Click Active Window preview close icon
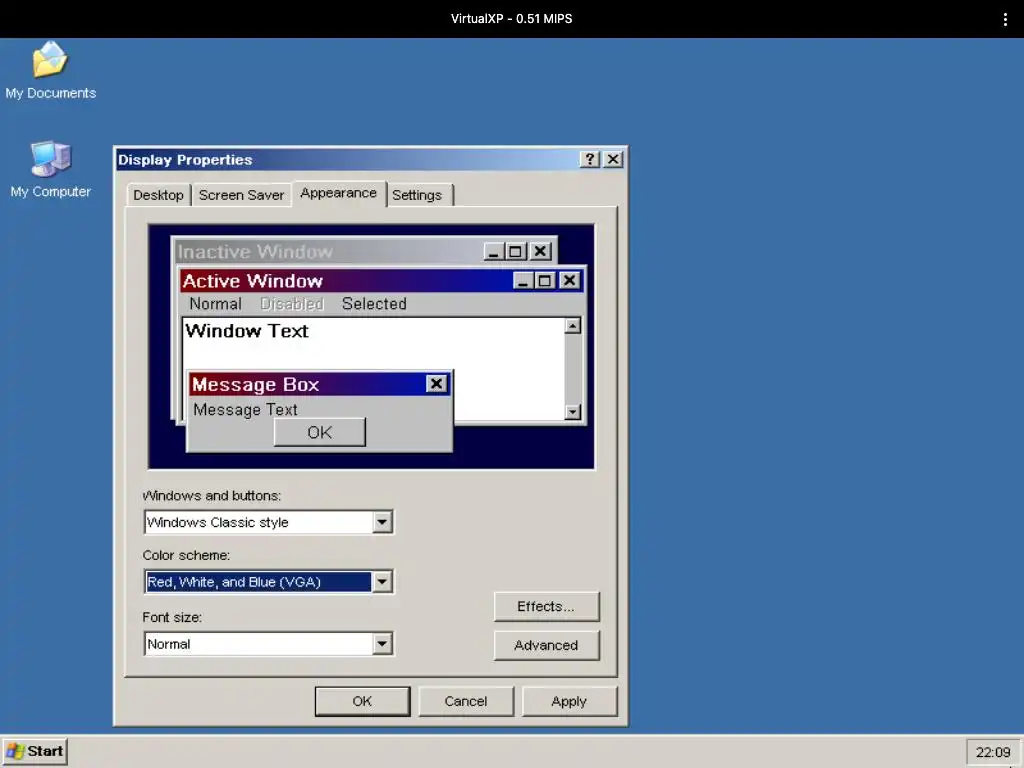Image resolution: width=1024 pixels, height=768 pixels. (569, 281)
